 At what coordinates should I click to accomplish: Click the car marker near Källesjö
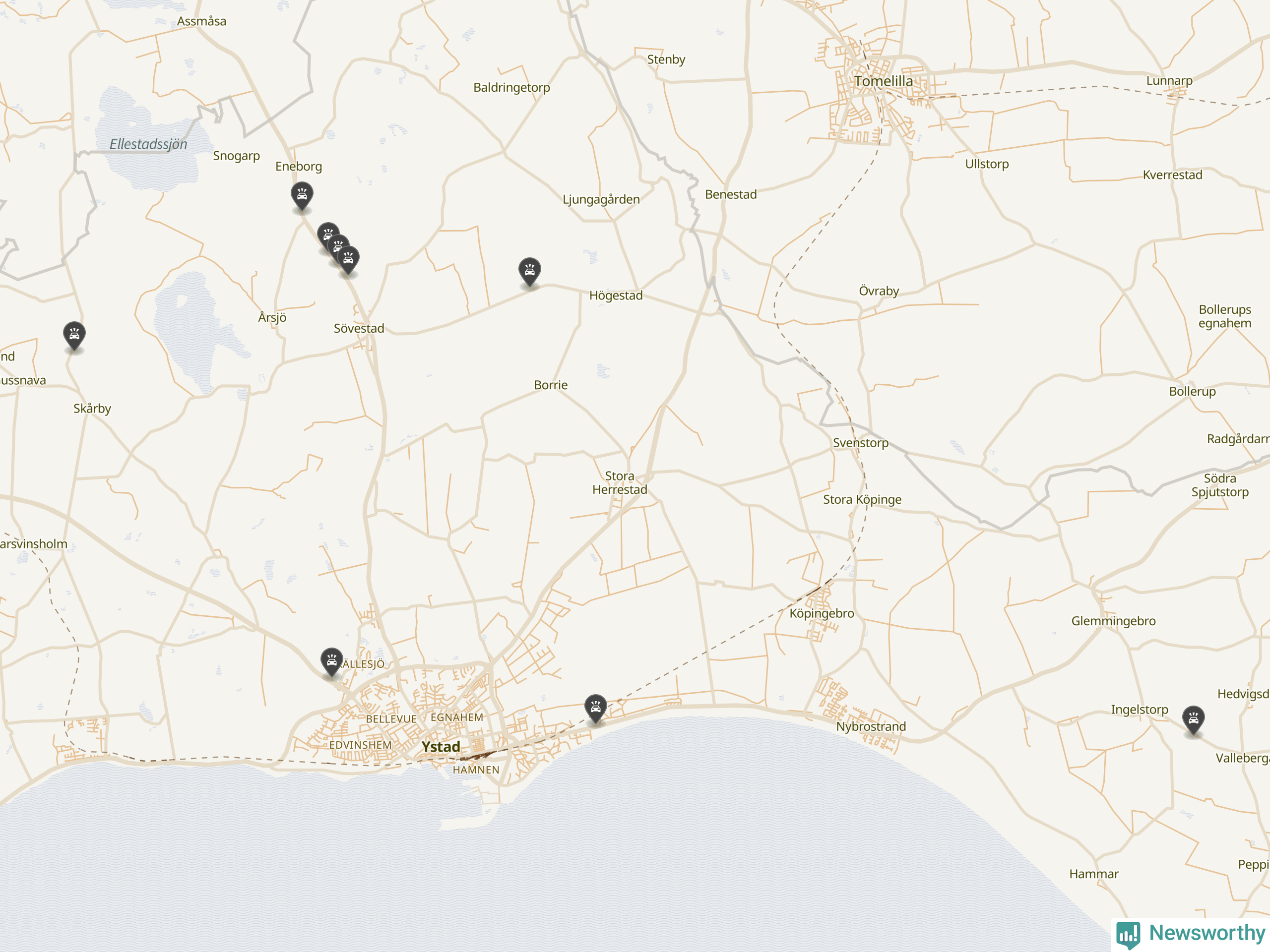point(331,661)
